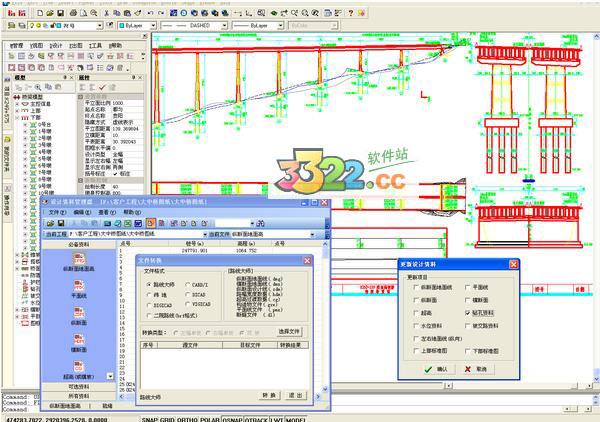The height and width of the screenshot is (422, 600).
Task: Enable the 超高 checkbox
Action: (416, 311)
